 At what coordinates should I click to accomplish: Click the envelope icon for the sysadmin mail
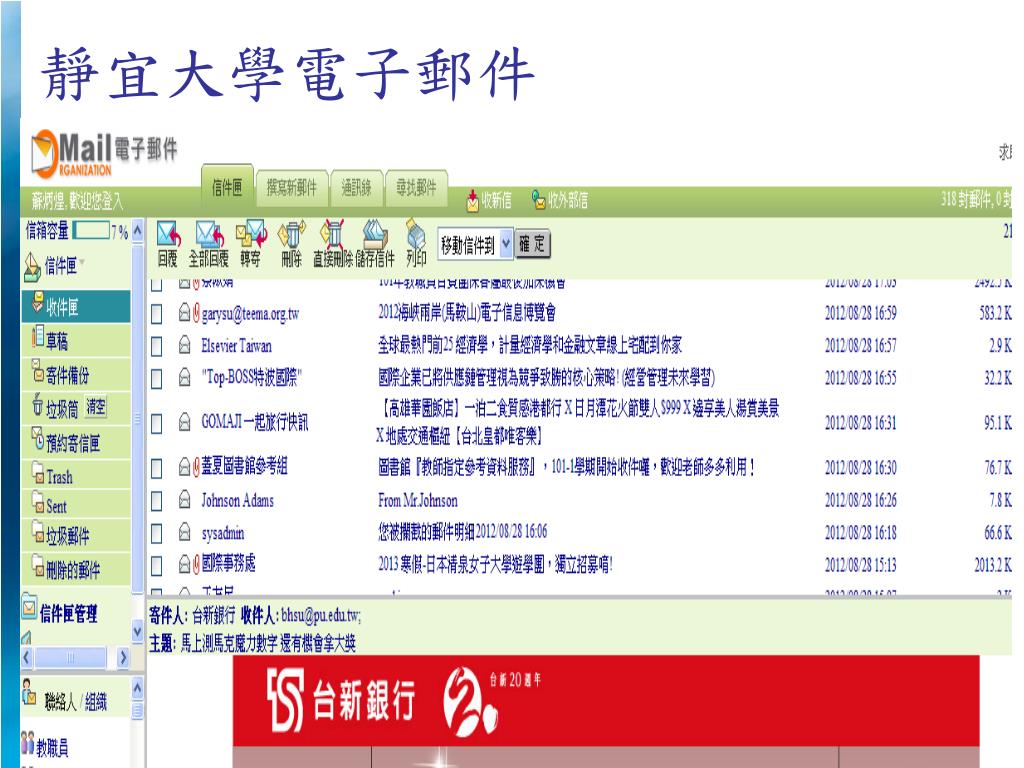[185, 532]
